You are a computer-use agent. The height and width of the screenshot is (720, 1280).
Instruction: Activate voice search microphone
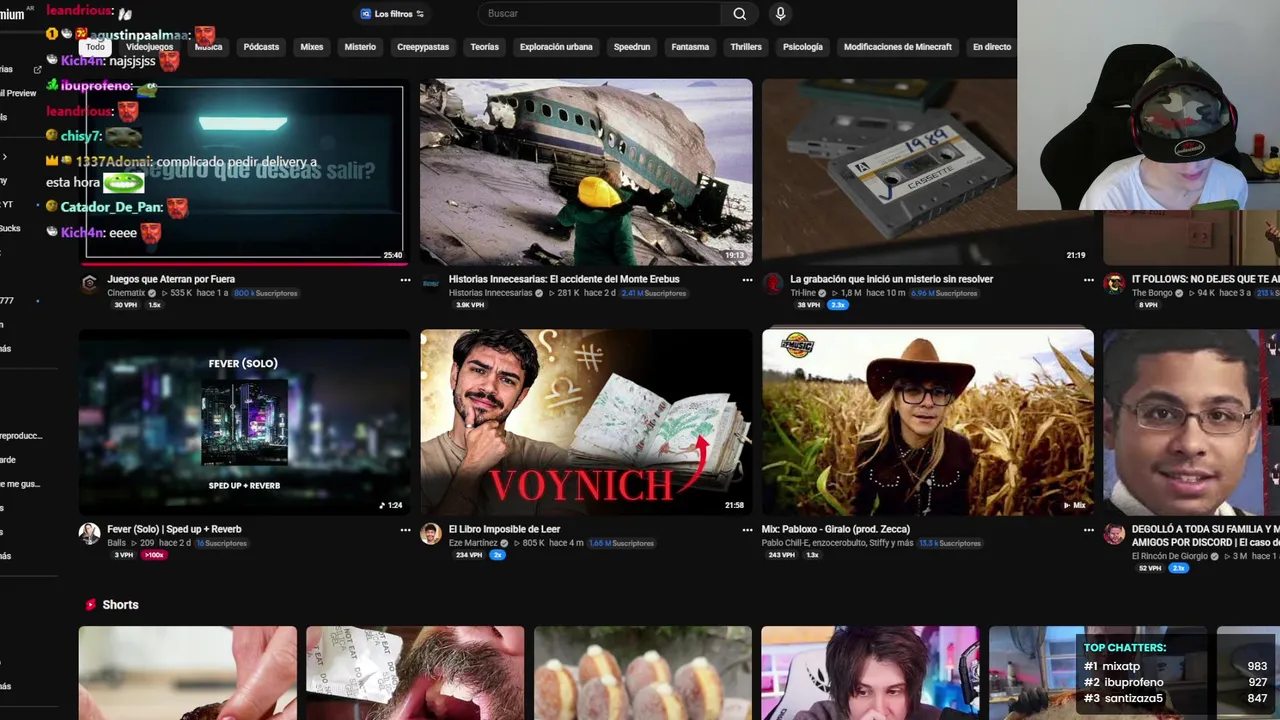[781, 14]
